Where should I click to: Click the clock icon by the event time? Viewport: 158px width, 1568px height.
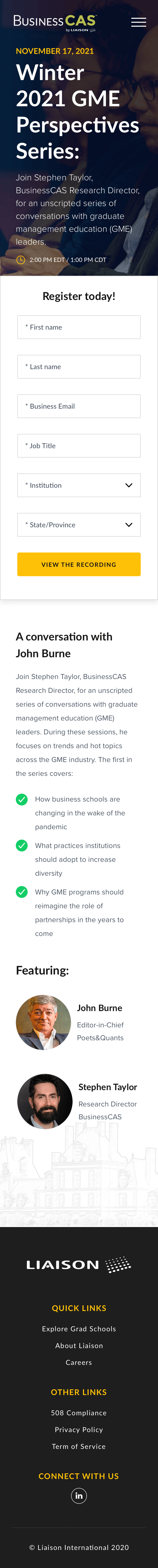click(x=21, y=260)
